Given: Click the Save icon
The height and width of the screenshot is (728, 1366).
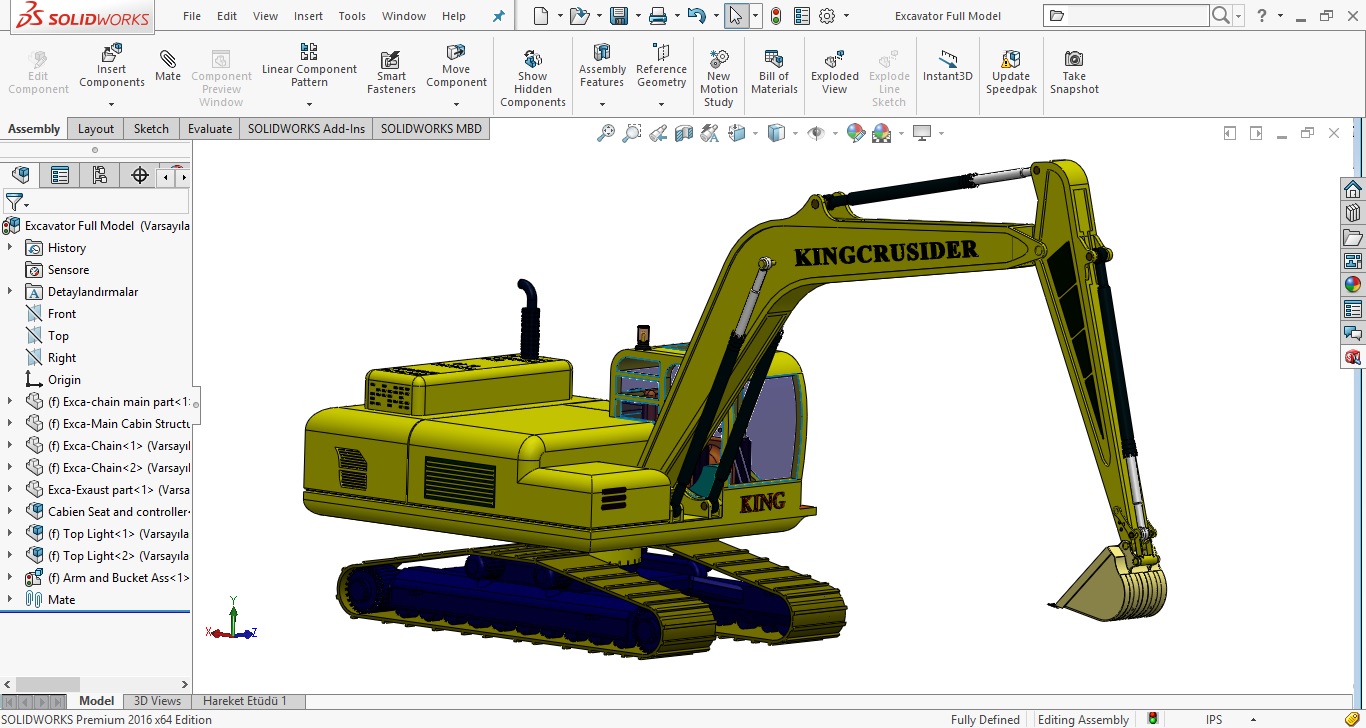Looking at the screenshot, I should click(x=619, y=16).
